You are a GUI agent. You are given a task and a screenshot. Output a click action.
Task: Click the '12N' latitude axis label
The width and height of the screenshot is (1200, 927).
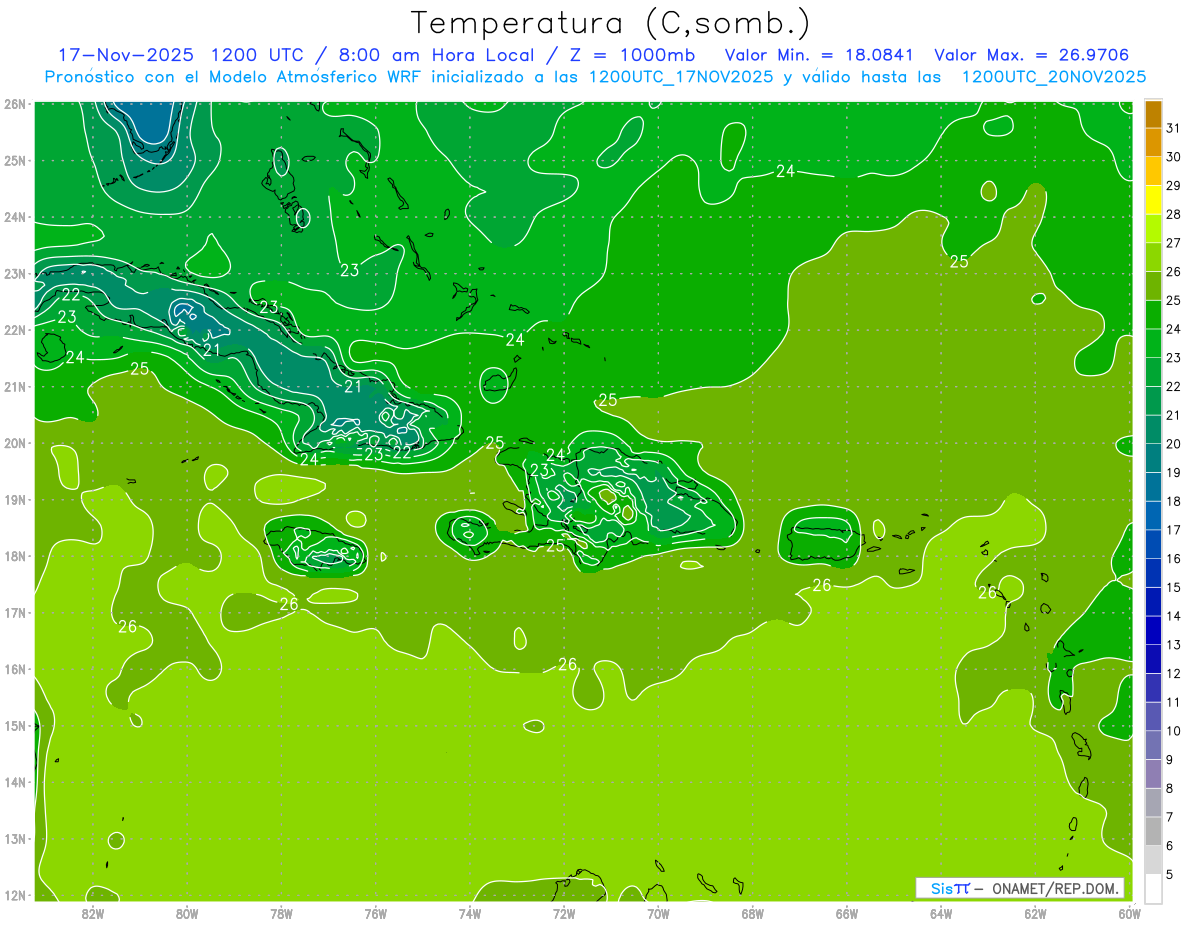[x=15, y=895]
